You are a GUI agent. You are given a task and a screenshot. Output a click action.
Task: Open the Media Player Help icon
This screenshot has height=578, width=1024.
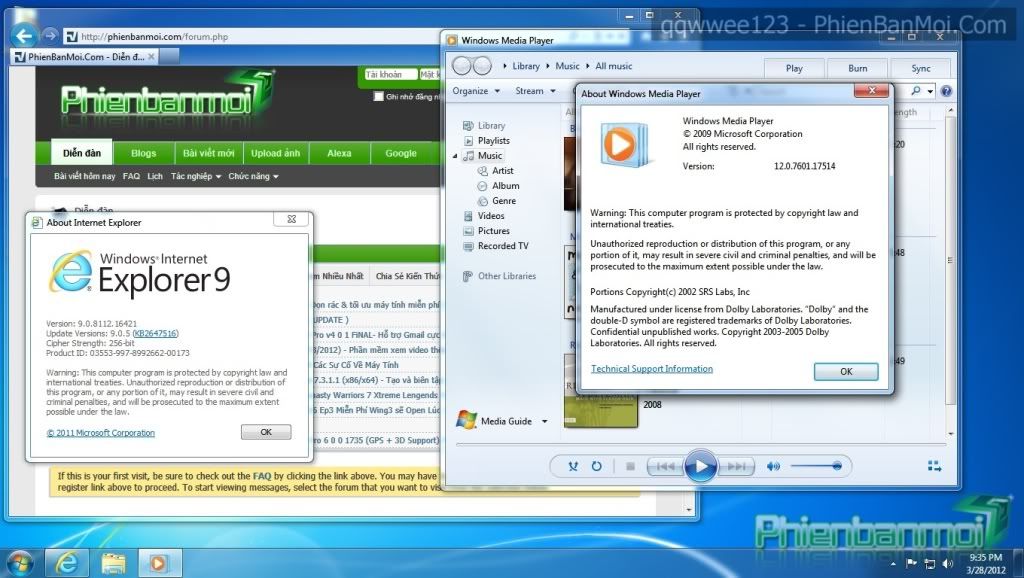pyautogui.click(x=946, y=91)
